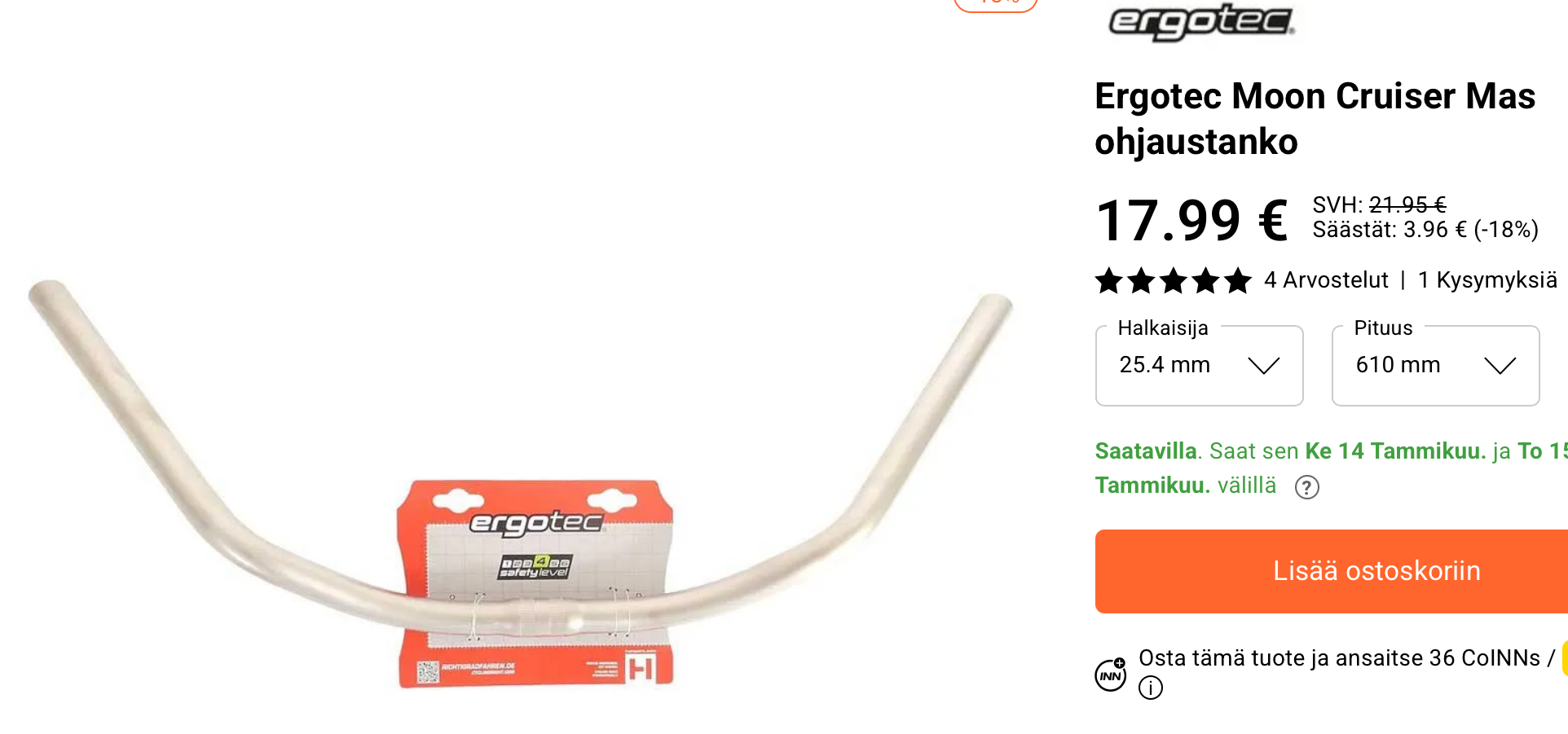Click the chevron arrow in Pituus selector
1568x734 pixels.
click(1500, 366)
